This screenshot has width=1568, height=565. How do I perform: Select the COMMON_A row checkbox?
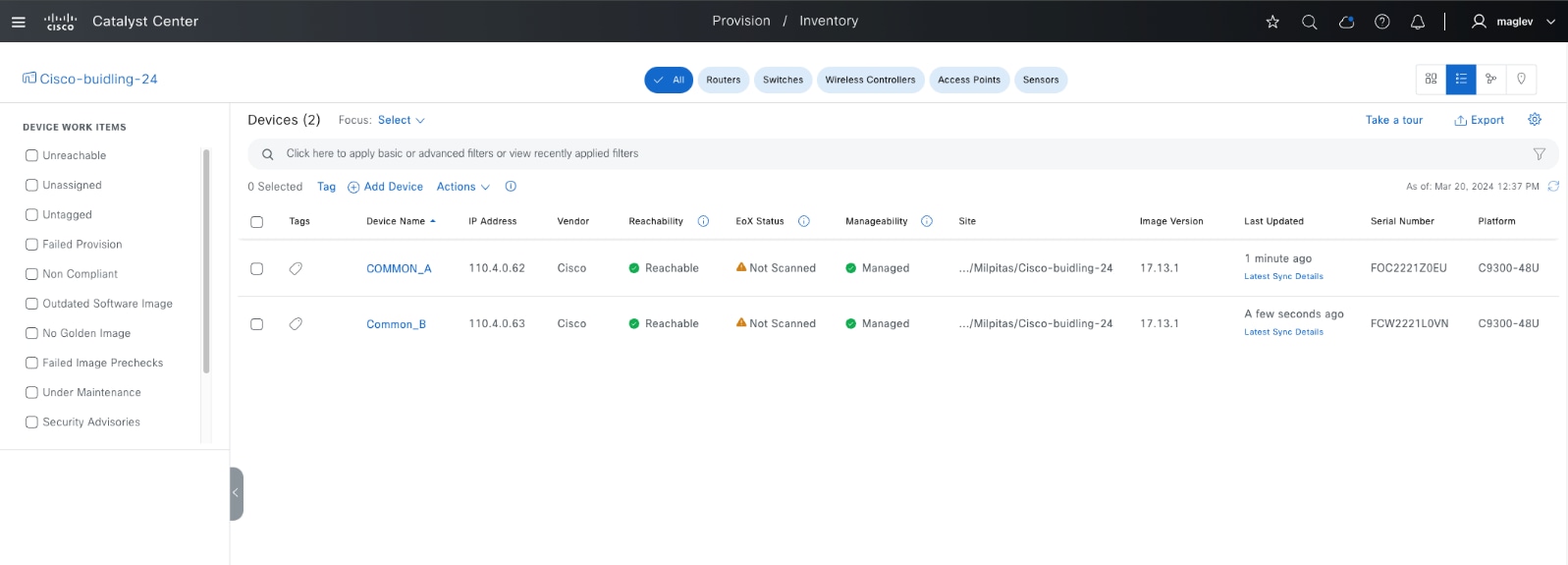pos(256,268)
